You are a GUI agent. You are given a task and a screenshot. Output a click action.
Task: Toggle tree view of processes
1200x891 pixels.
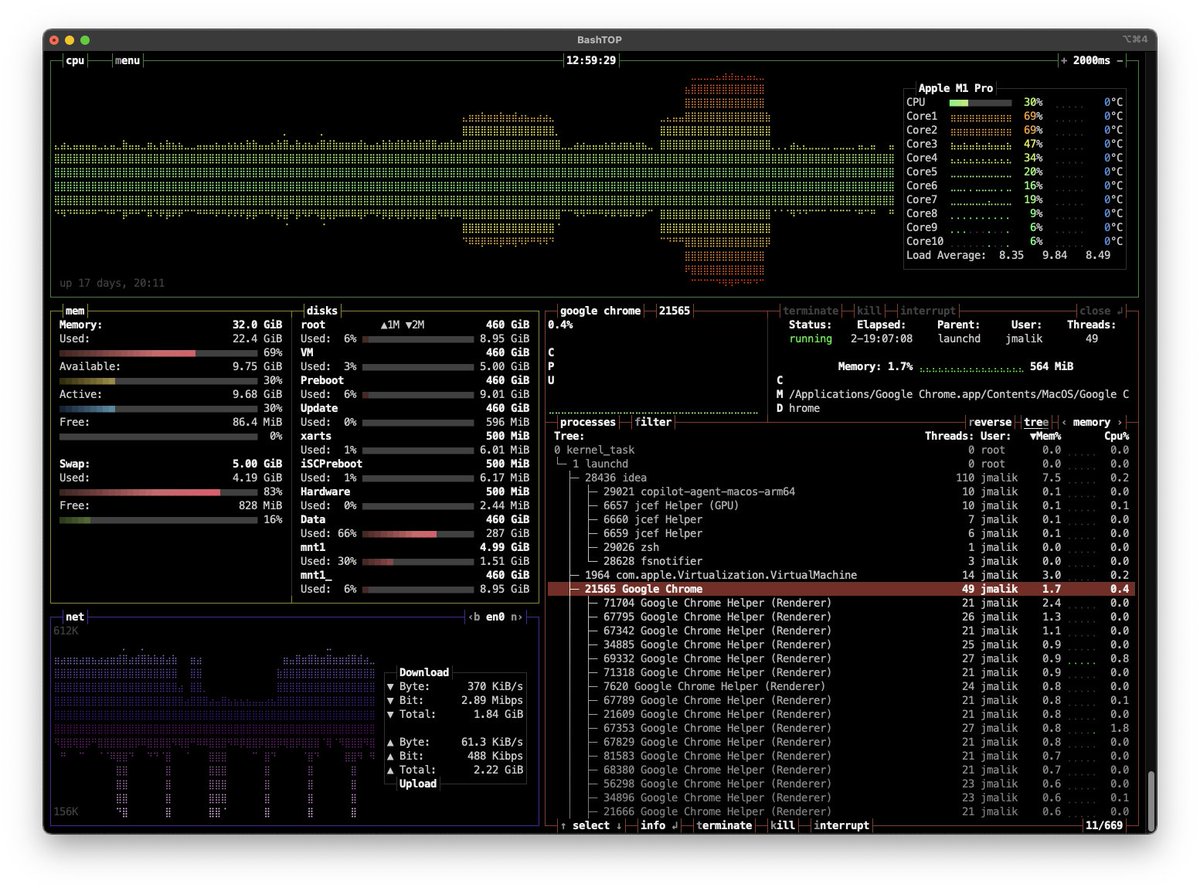(1036, 422)
